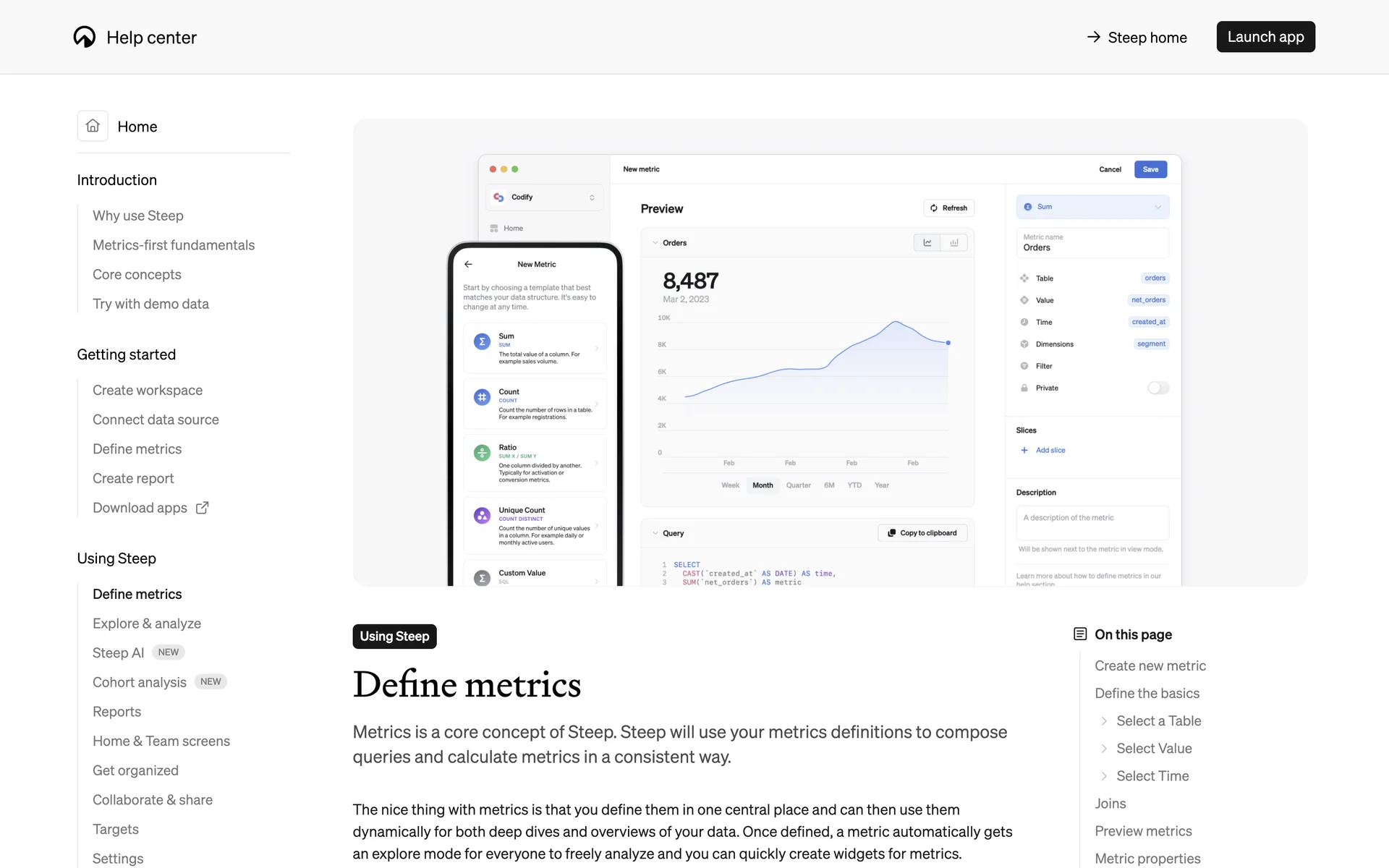Click the Refresh icon in Preview
The image size is (1389, 868).
point(934,208)
